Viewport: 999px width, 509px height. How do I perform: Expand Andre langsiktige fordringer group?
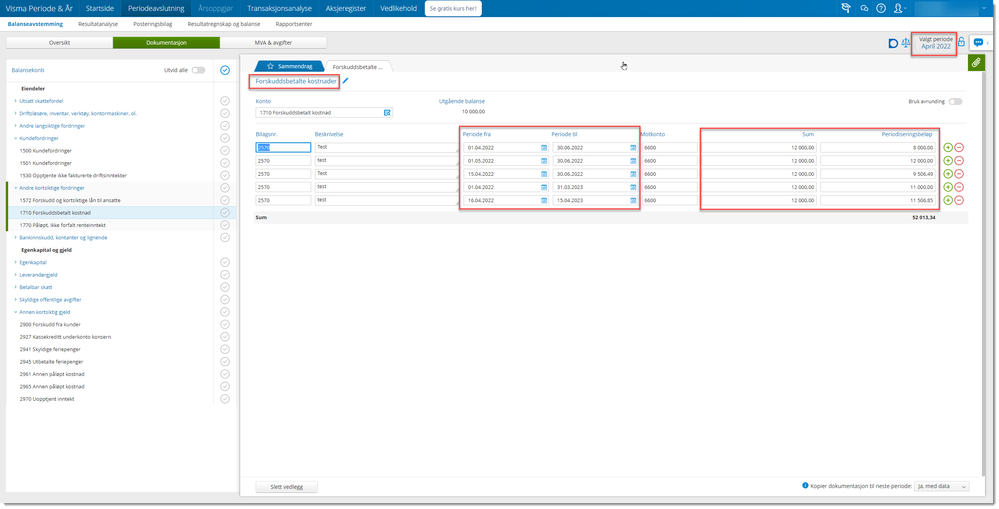(x=15, y=126)
